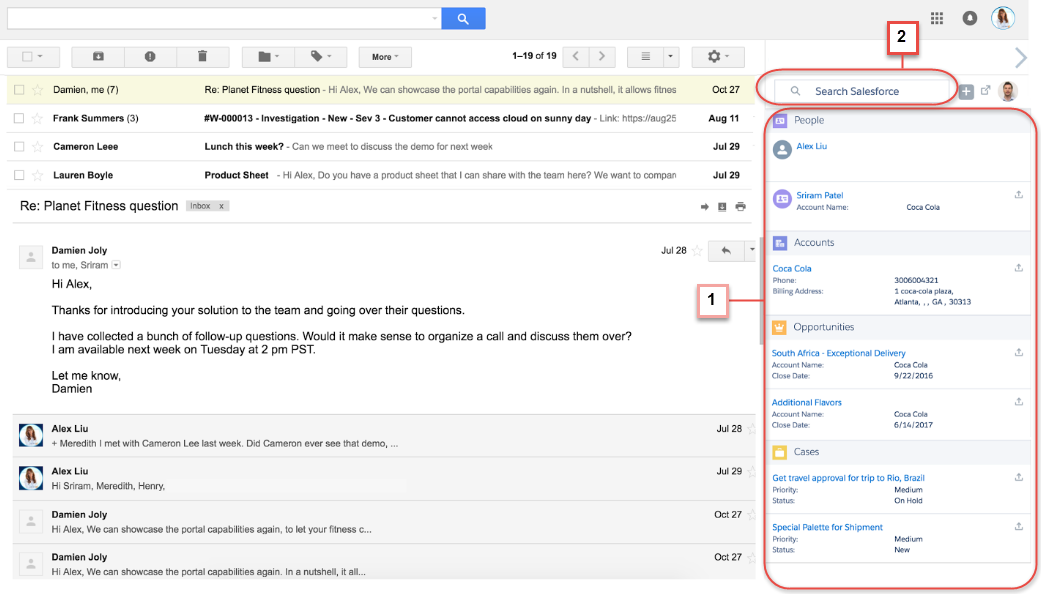Open the Sriram Patel contact link
Viewport: 1041px width, 594px height.
point(820,195)
